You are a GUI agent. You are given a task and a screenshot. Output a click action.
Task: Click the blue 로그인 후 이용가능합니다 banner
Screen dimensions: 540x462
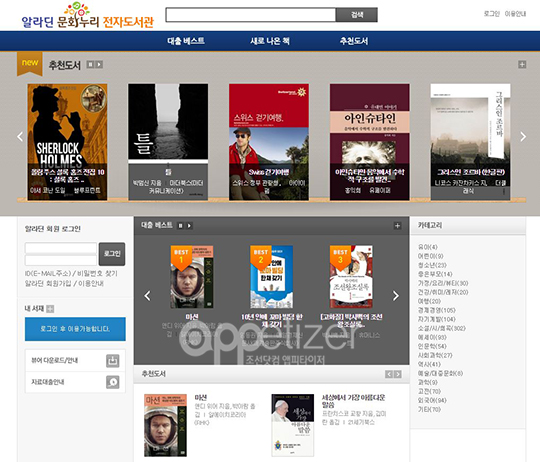75,329
